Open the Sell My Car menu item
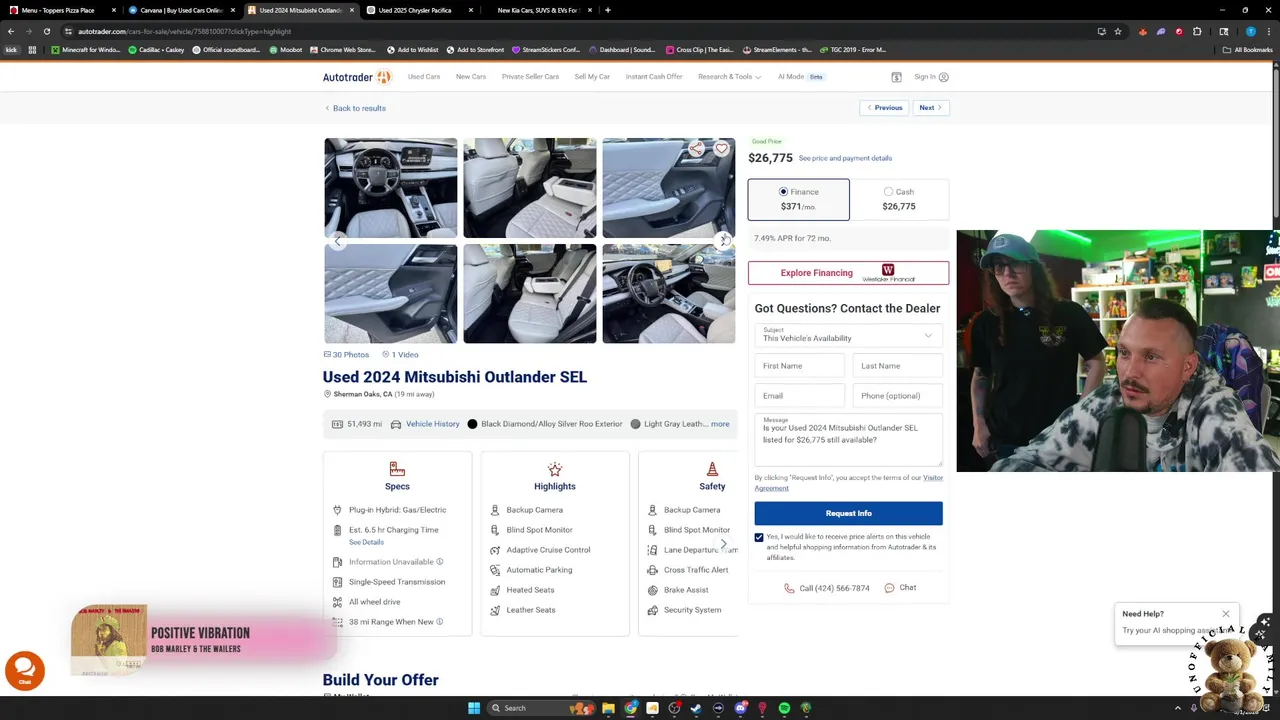 click(592, 77)
